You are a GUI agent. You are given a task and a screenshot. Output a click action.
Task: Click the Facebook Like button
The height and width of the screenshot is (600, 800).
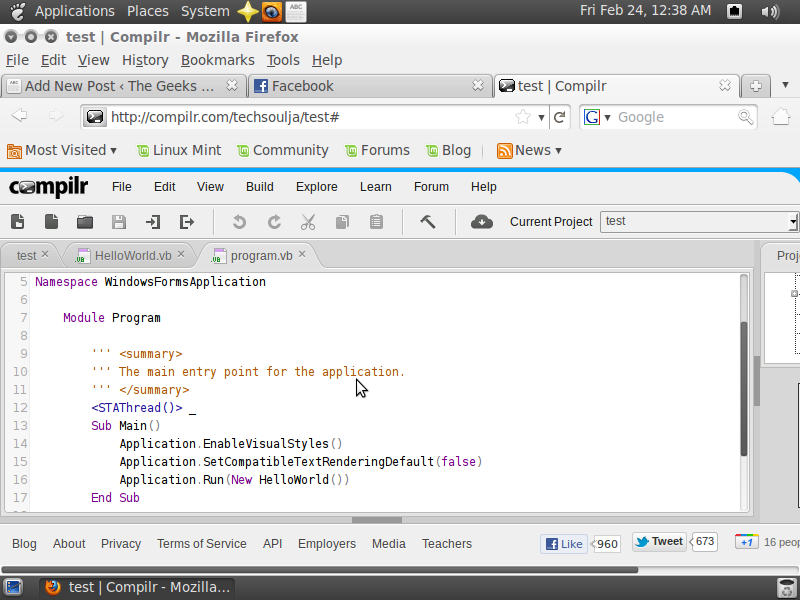click(564, 544)
